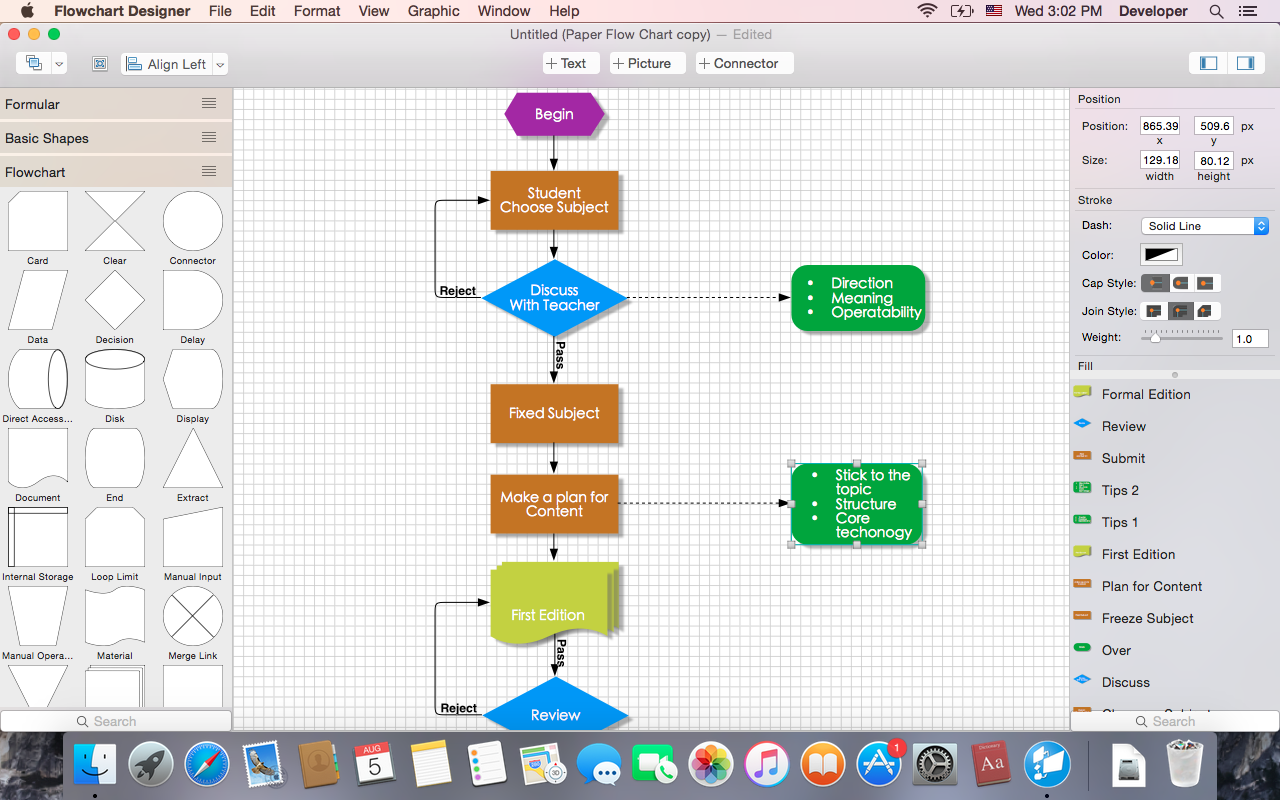Open Spotlight search in menu bar
Viewport: 1280px width, 800px height.
(1216, 11)
